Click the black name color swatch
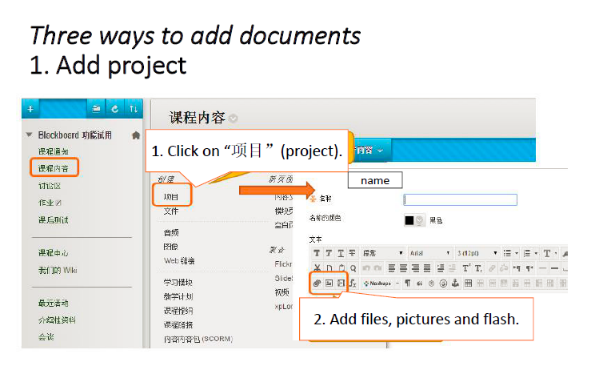The height and width of the screenshot is (366, 599). [409, 220]
